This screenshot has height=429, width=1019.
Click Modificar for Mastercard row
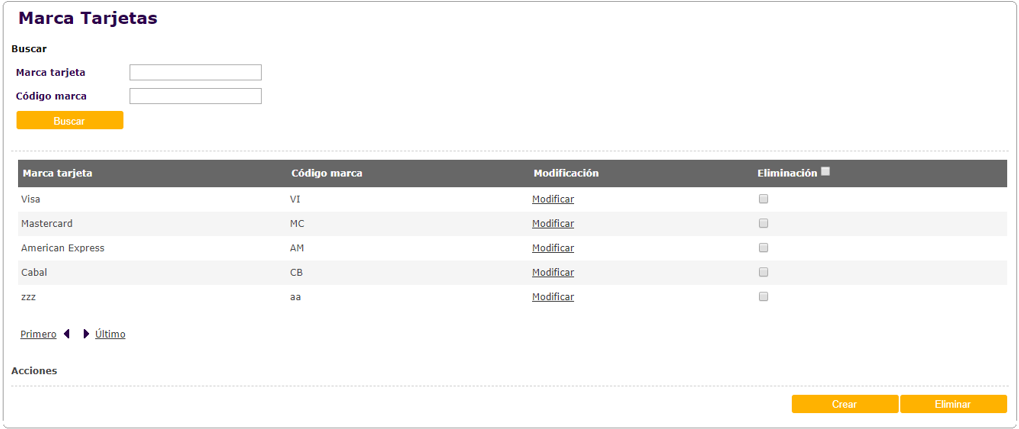pyautogui.click(x=553, y=224)
